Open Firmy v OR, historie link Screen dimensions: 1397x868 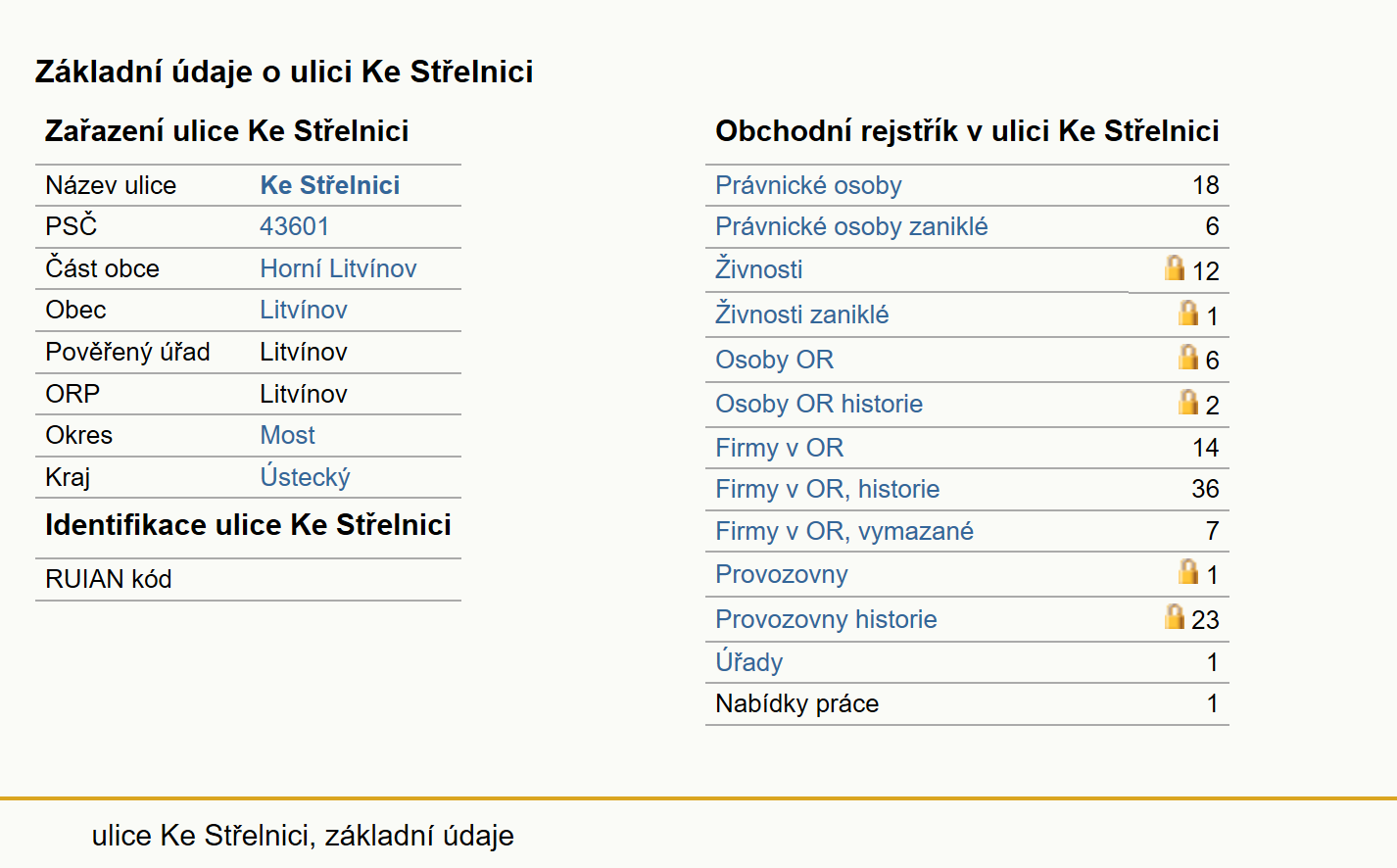(x=827, y=489)
